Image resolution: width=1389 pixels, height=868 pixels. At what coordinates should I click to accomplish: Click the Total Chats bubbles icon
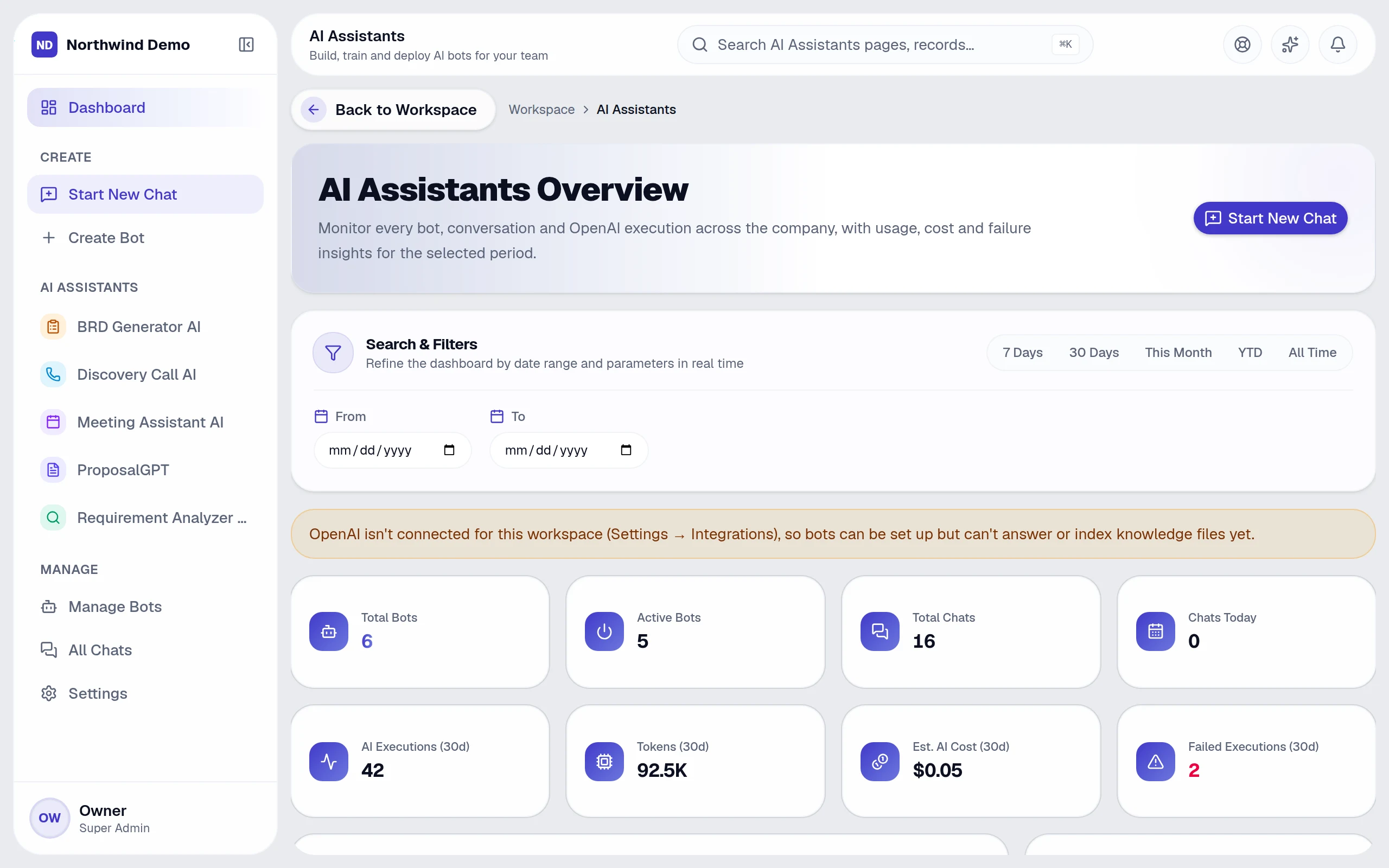point(880,631)
